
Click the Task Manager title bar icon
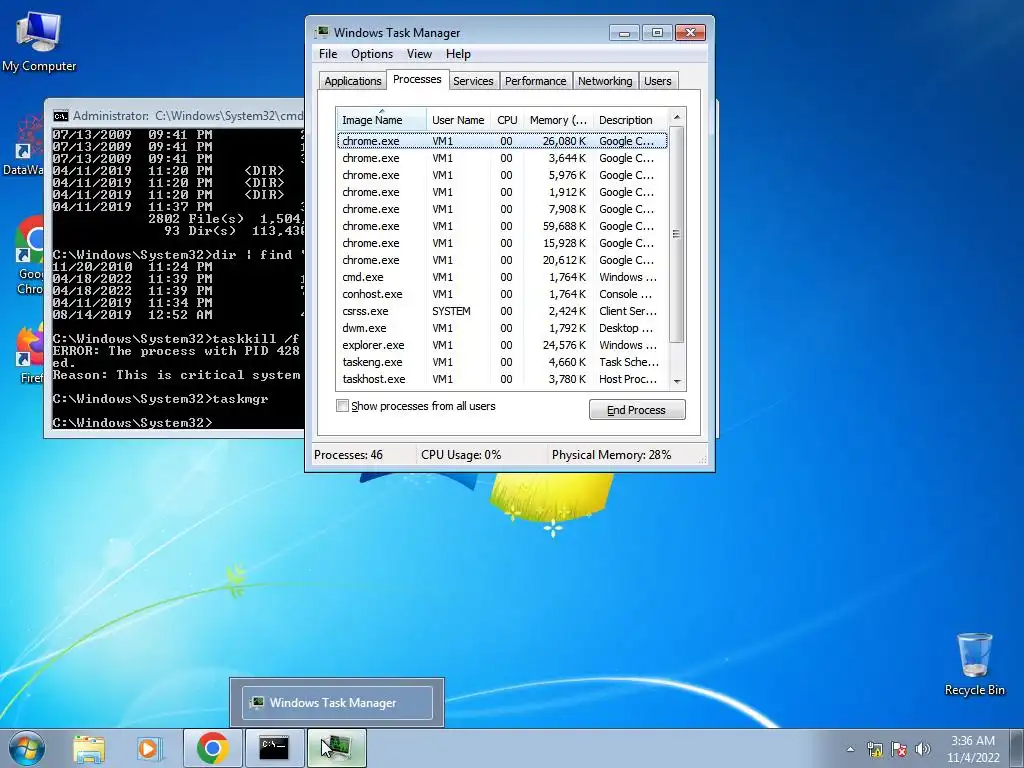click(x=322, y=32)
